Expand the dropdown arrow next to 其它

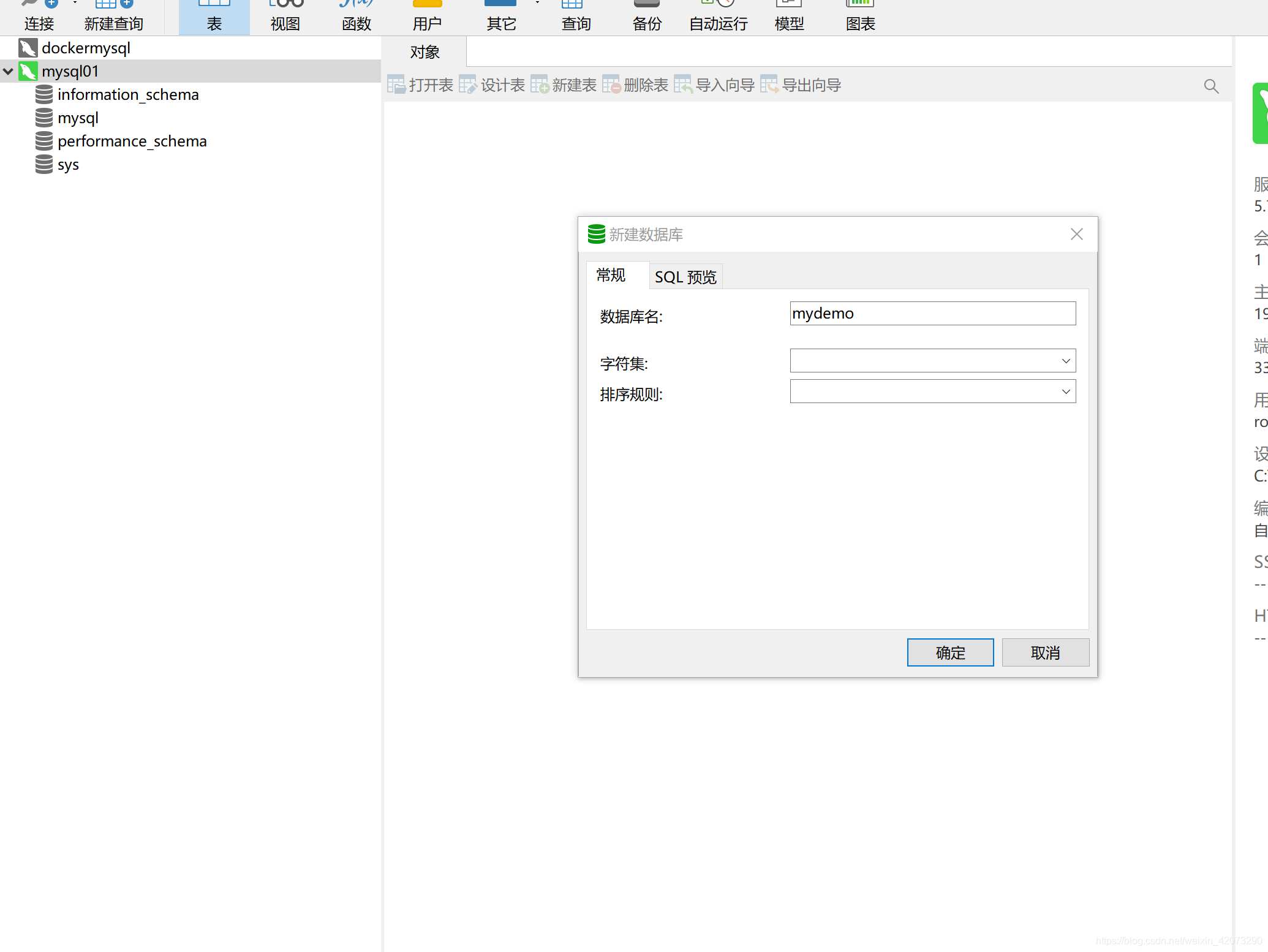pyautogui.click(x=537, y=3)
